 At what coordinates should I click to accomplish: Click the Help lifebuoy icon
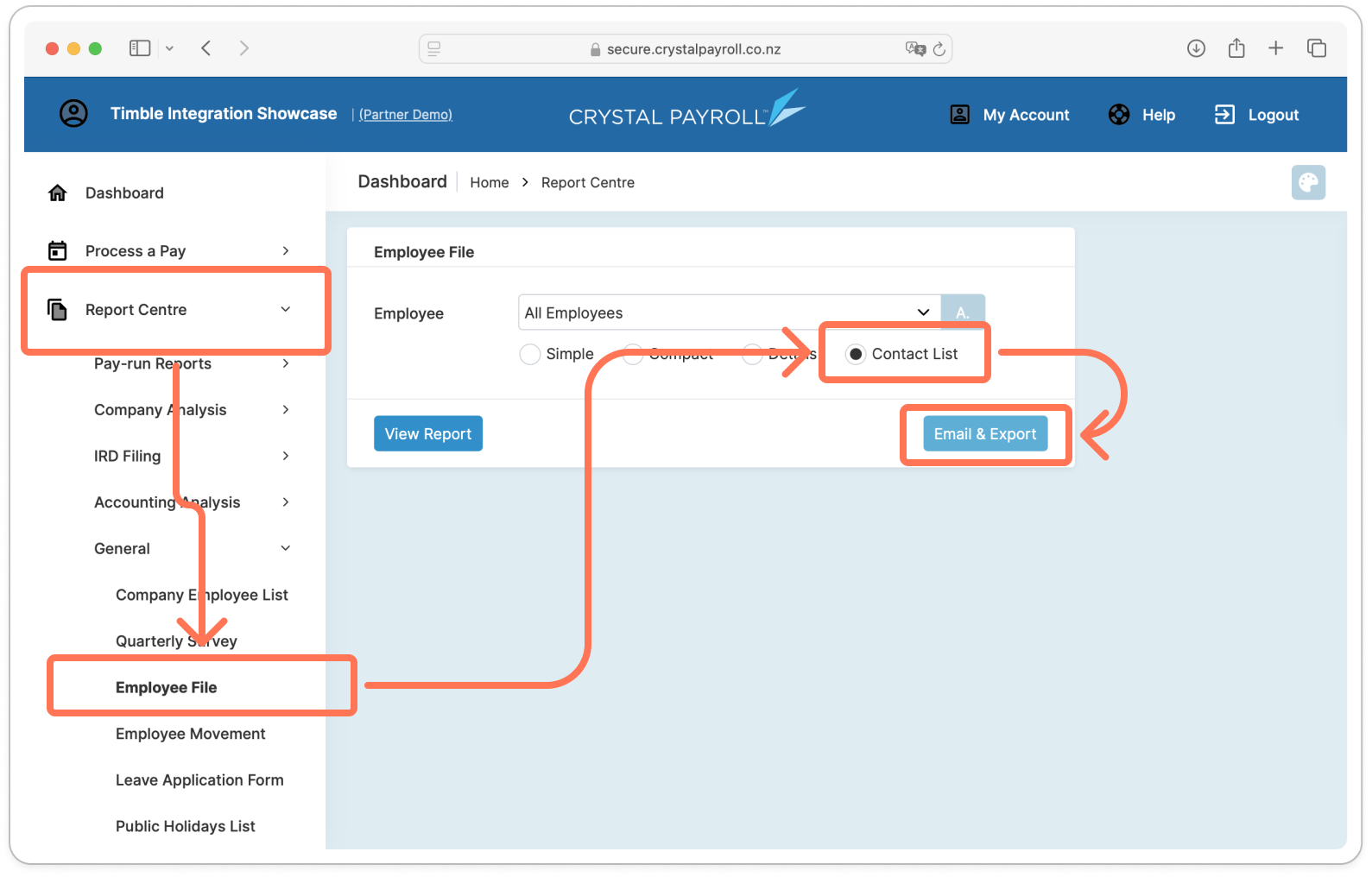[x=1119, y=115]
